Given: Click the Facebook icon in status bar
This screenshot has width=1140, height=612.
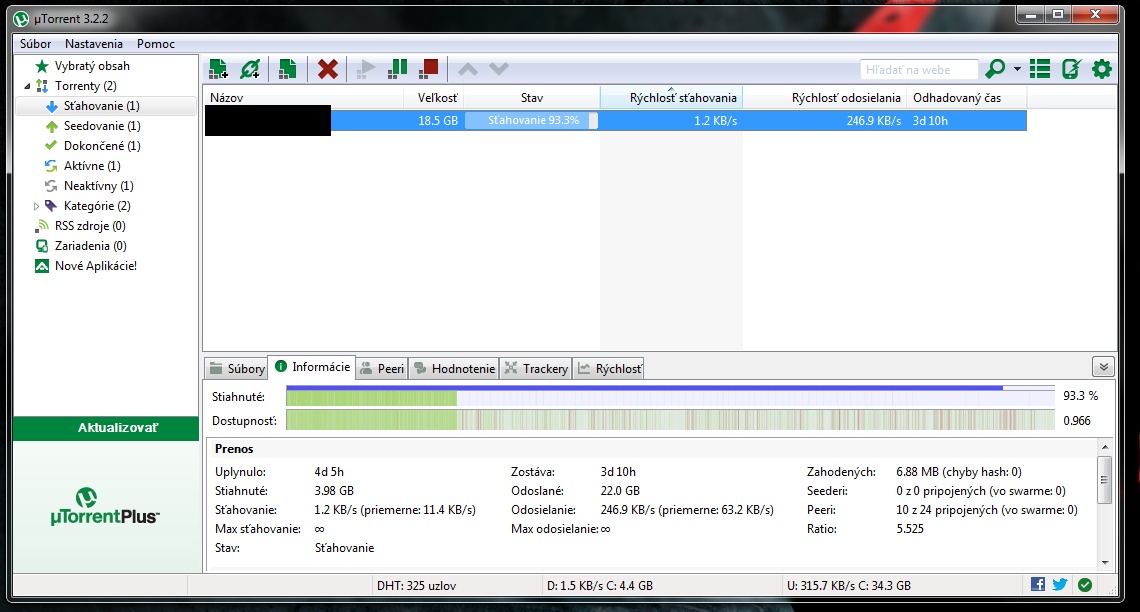Looking at the screenshot, I should [x=1037, y=584].
